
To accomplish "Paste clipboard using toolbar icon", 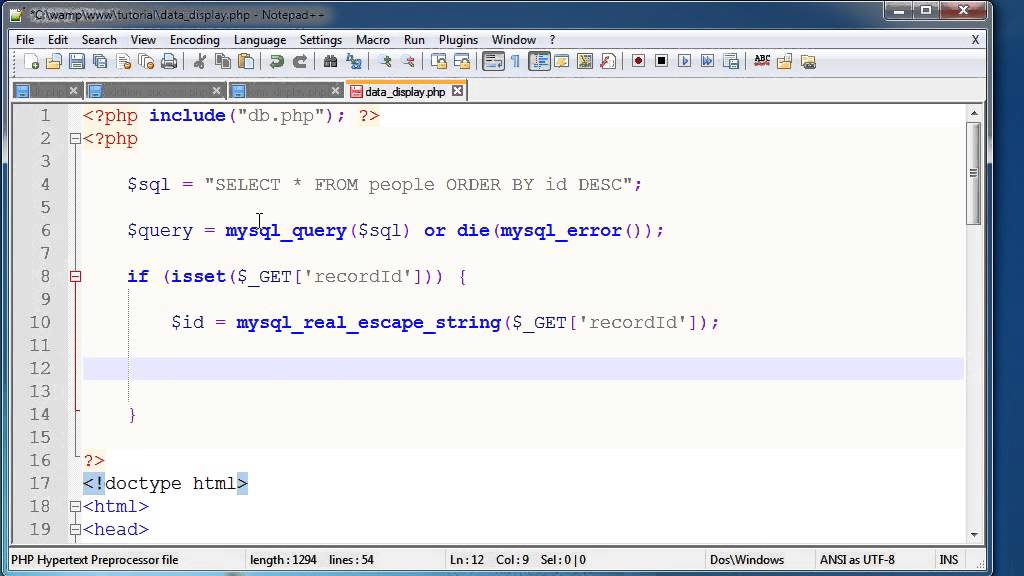I will click(x=246, y=61).
